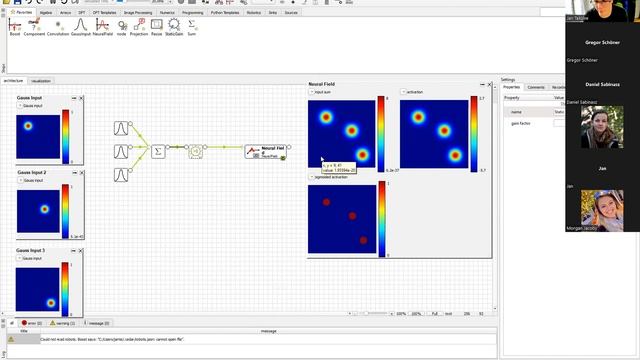This screenshot has height=360, width=640.
Task: Open the Sinks tab
Action: pyautogui.click(x=273, y=13)
